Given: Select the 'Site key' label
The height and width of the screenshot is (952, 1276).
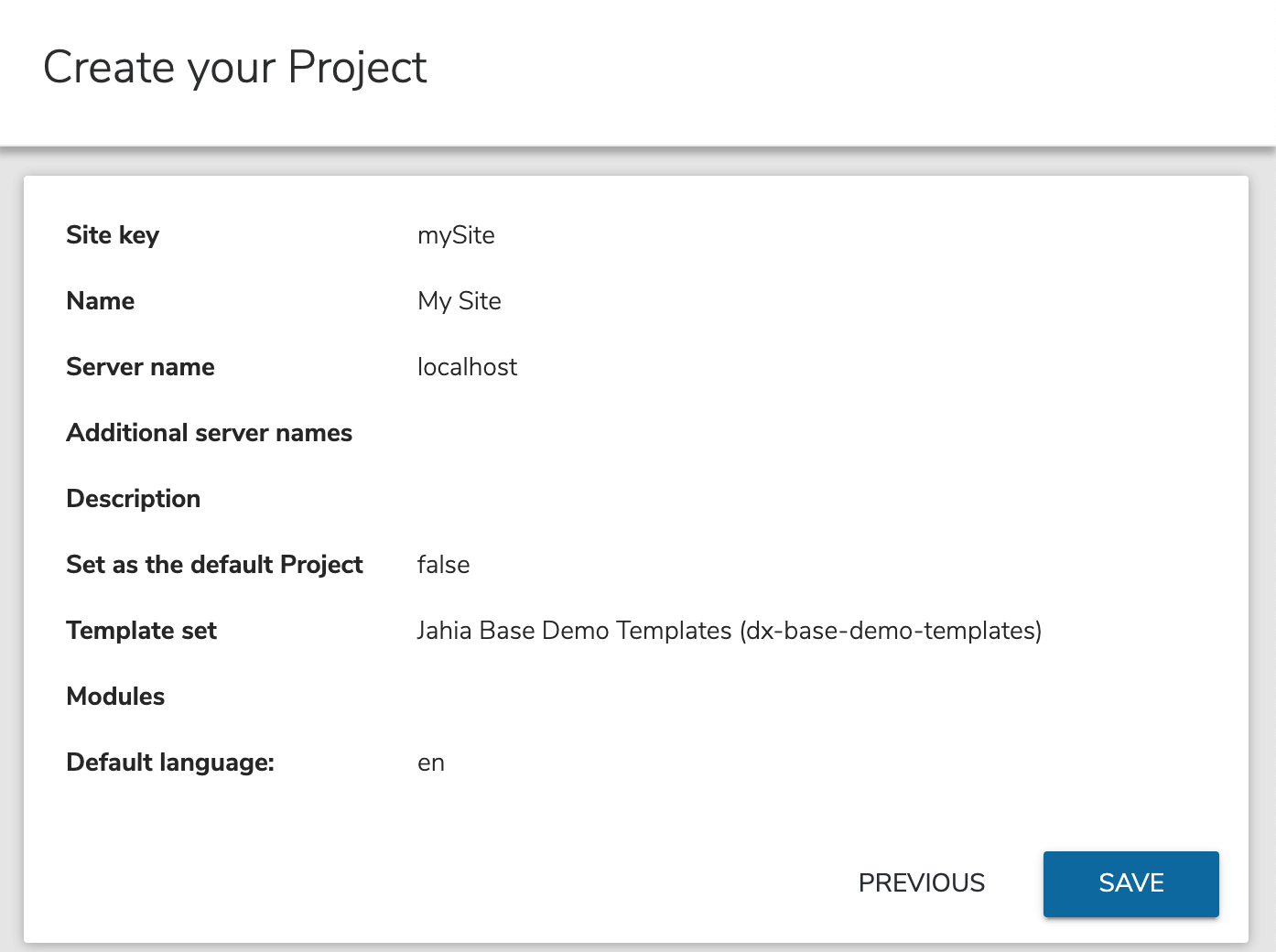Looking at the screenshot, I should (x=113, y=235).
